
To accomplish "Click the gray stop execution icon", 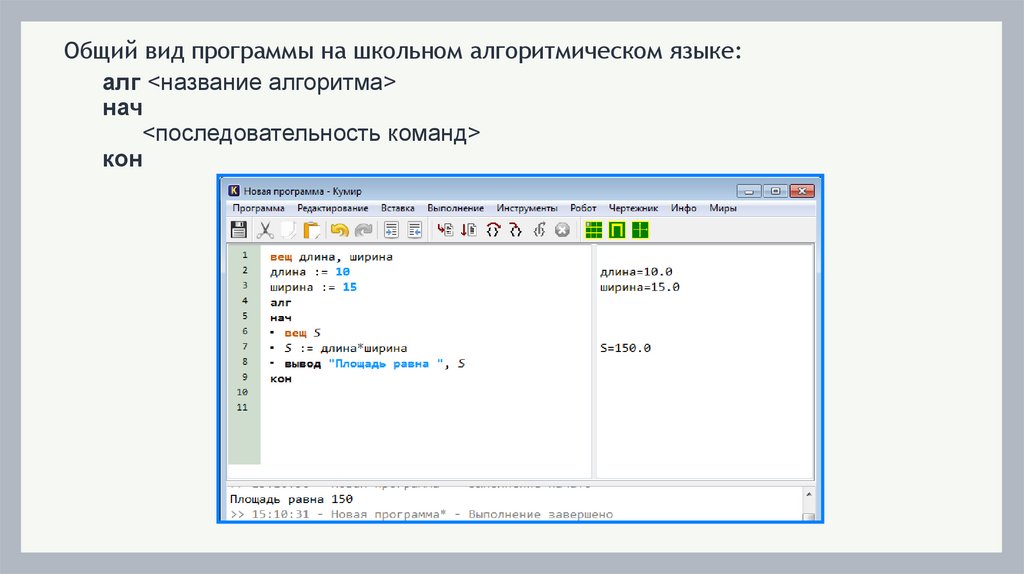I will [x=562, y=230].
